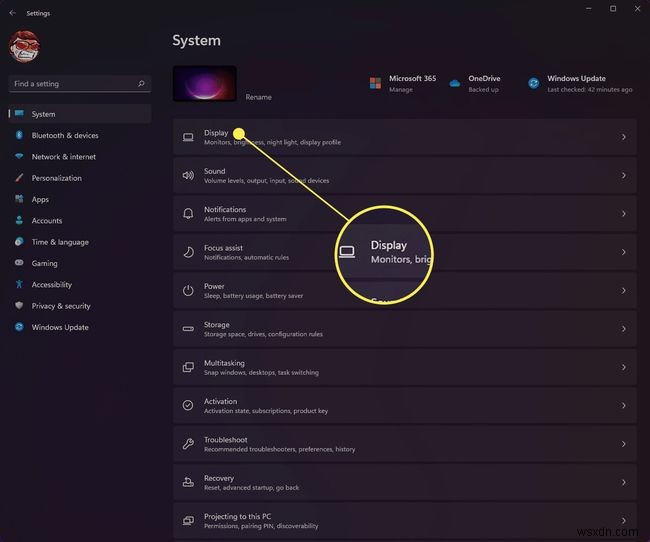Open Display settings title text
The image size is (650, 542).
216,133
